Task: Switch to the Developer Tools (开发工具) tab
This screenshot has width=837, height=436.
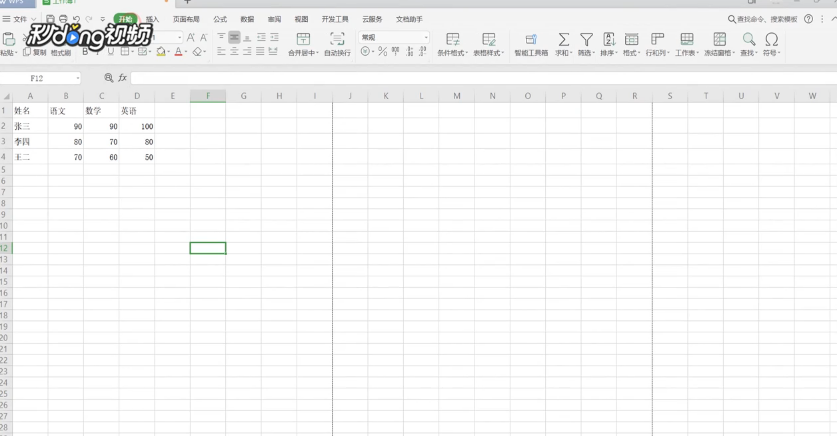Action: pos(335,19)
